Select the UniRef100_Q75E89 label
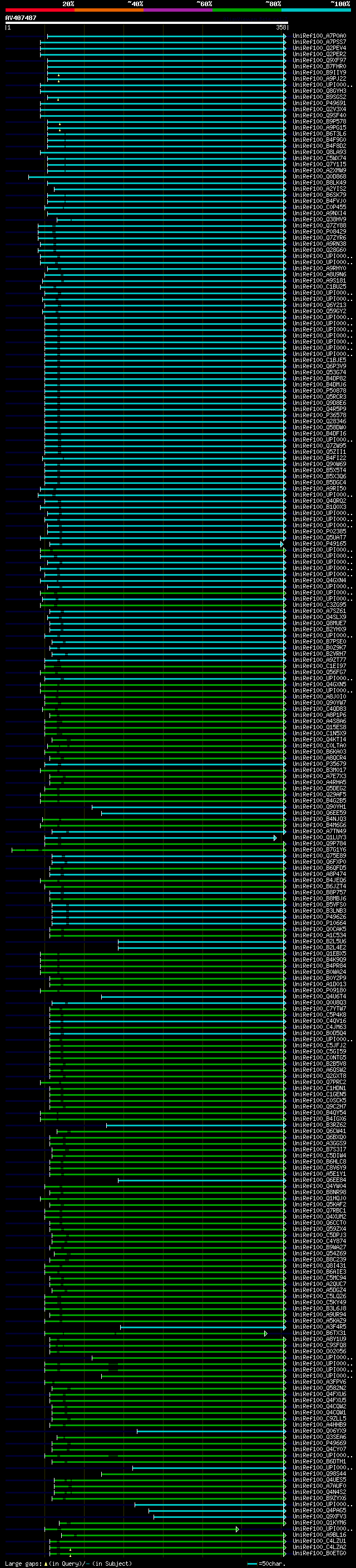This screenshot has width=356, height=1568. (319, 856)
